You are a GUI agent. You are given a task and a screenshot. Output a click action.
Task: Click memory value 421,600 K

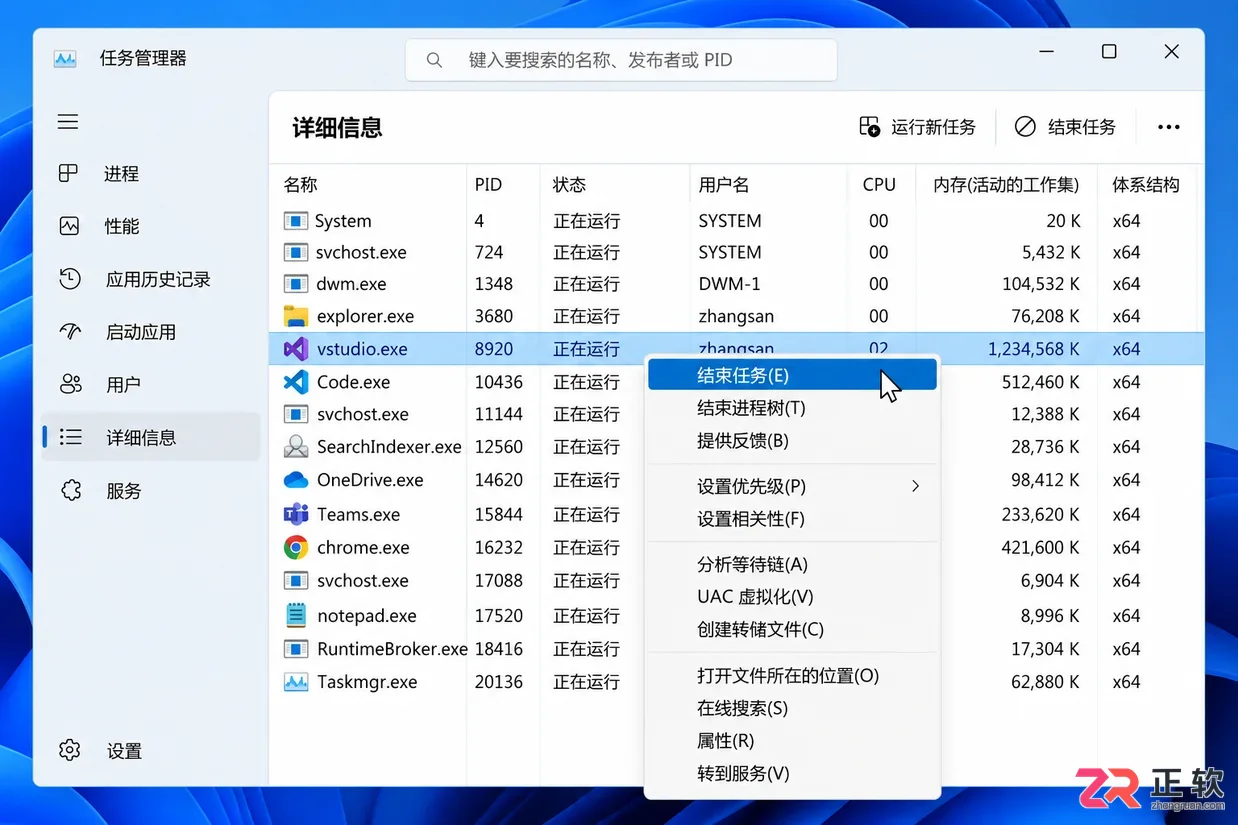[x=1041, y=547]
